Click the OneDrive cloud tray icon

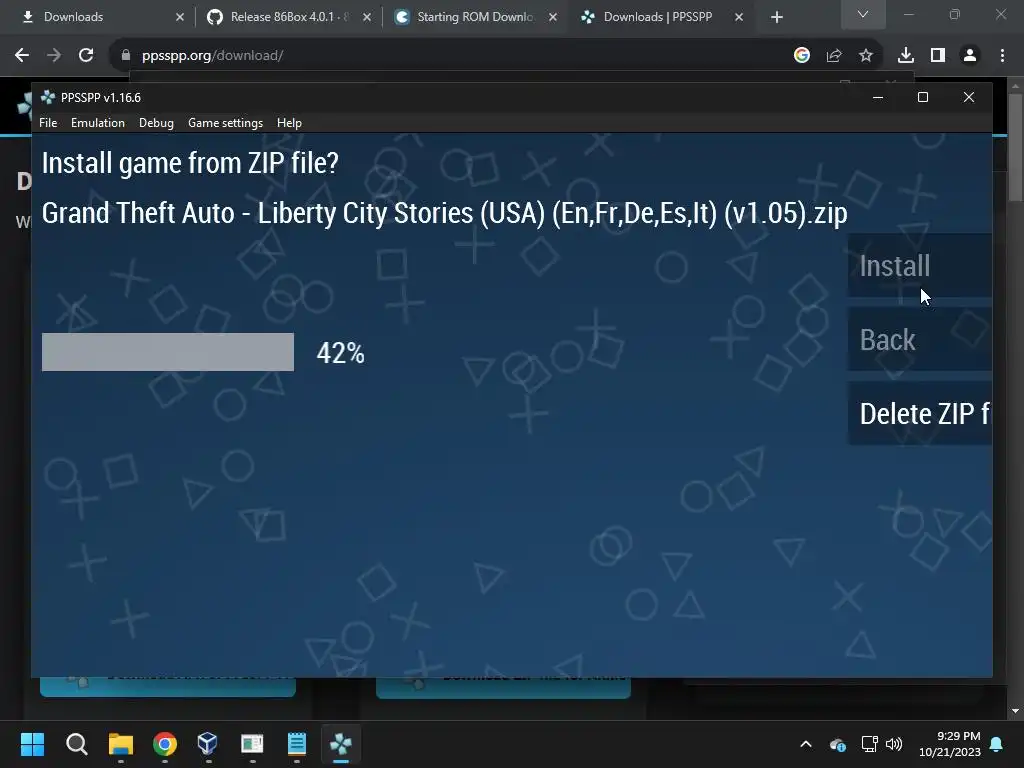(x=837, y=744)
